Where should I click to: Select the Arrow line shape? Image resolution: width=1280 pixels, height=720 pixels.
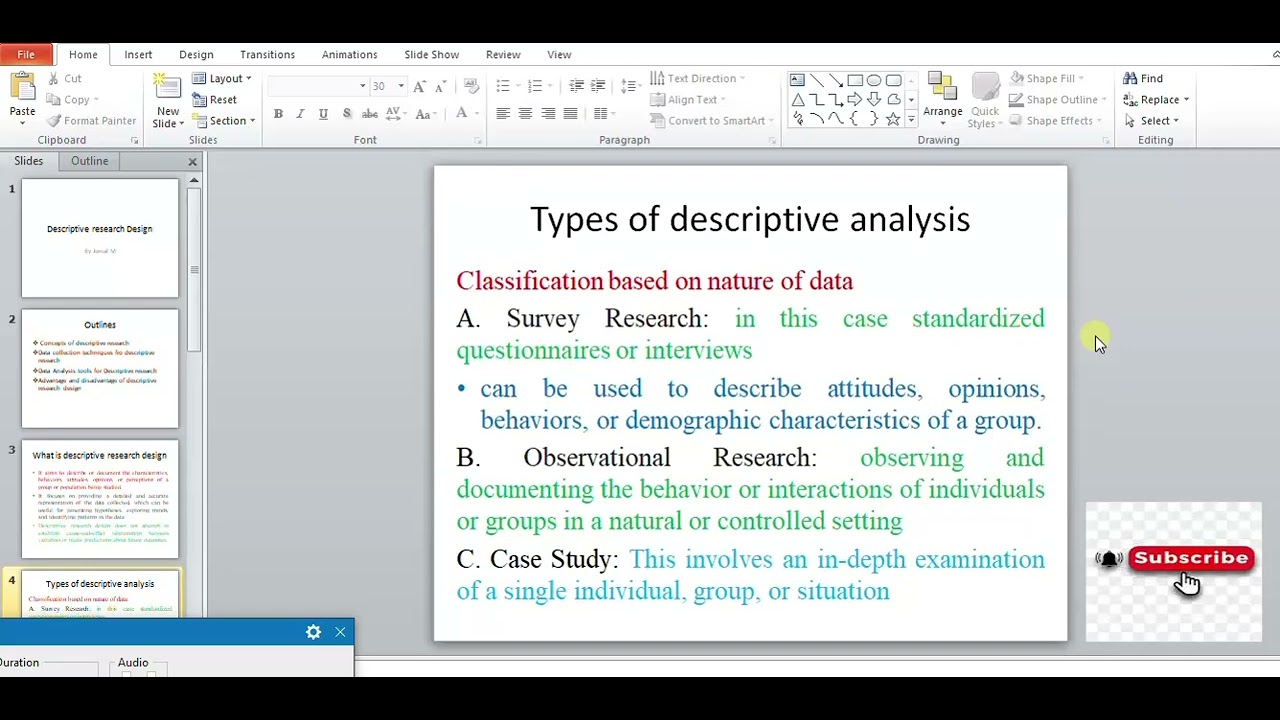(x=835, y=80)
